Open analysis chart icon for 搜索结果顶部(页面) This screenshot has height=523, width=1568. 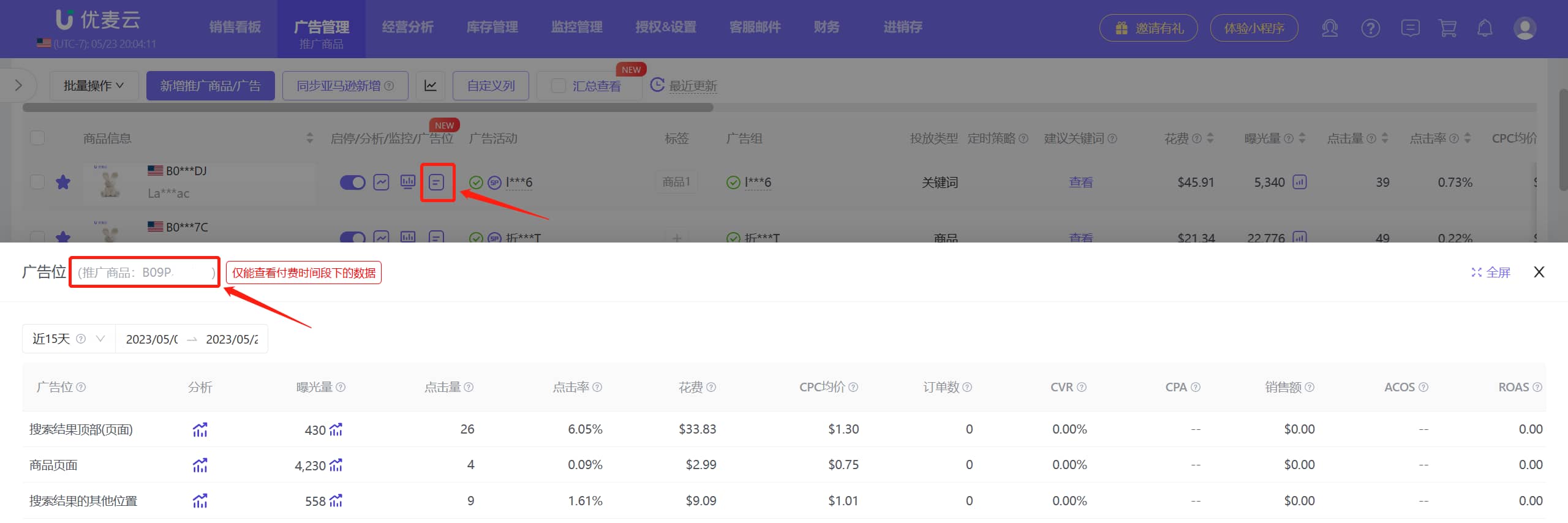[x=200, y=430]
